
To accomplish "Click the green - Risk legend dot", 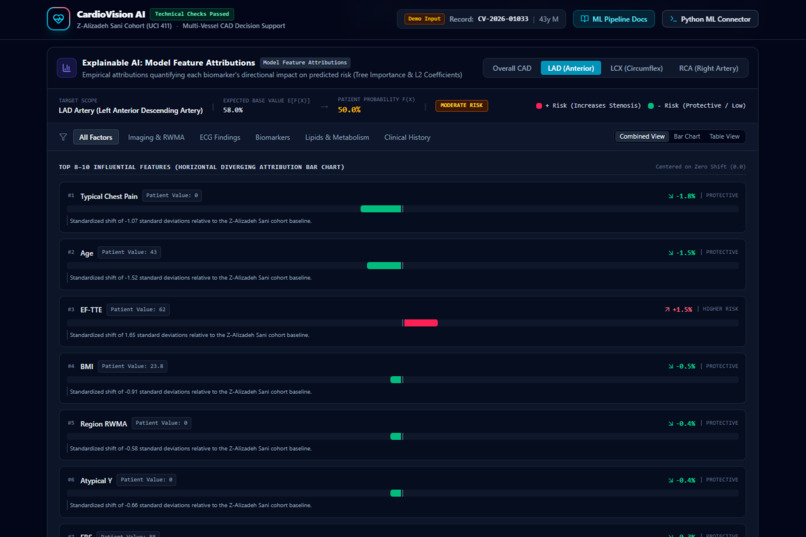I will [651, 106].
